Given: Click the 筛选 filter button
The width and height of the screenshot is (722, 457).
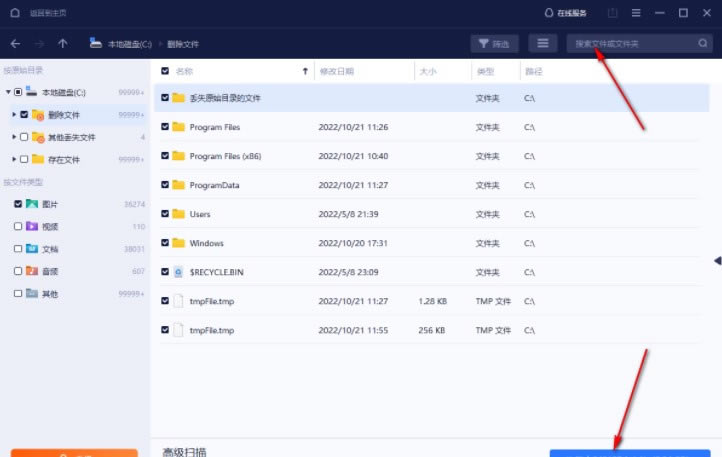Looking at the screenshot, I should 493,43.
